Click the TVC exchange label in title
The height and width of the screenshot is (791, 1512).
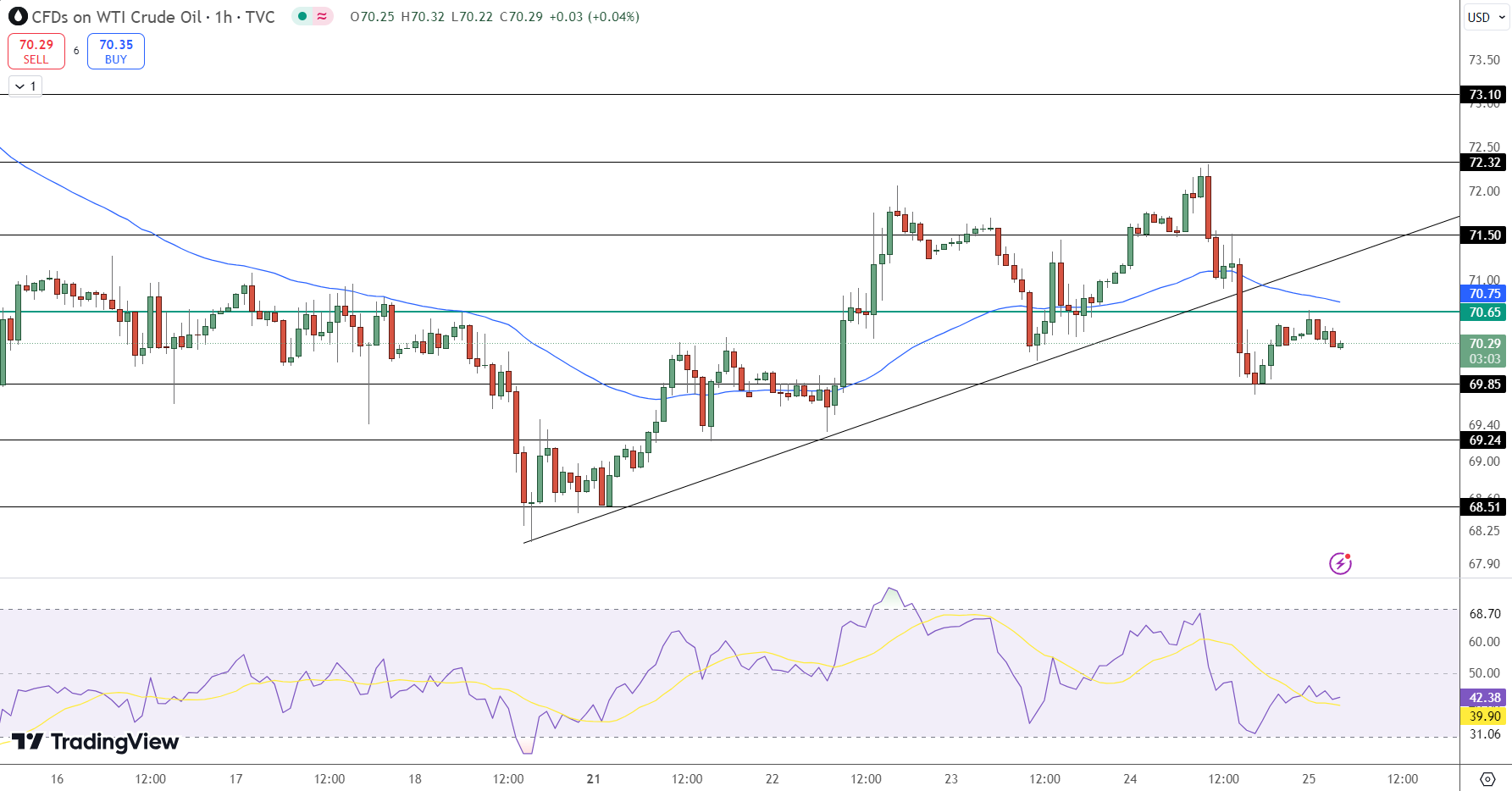pyautogui.click(x=262, y=16)
